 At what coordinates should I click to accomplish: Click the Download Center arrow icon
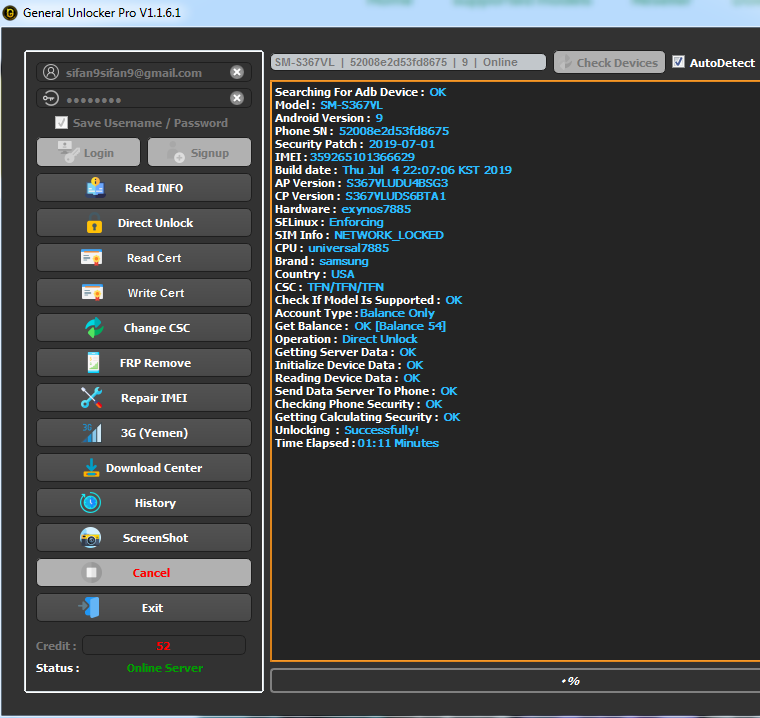coord(90,468)
